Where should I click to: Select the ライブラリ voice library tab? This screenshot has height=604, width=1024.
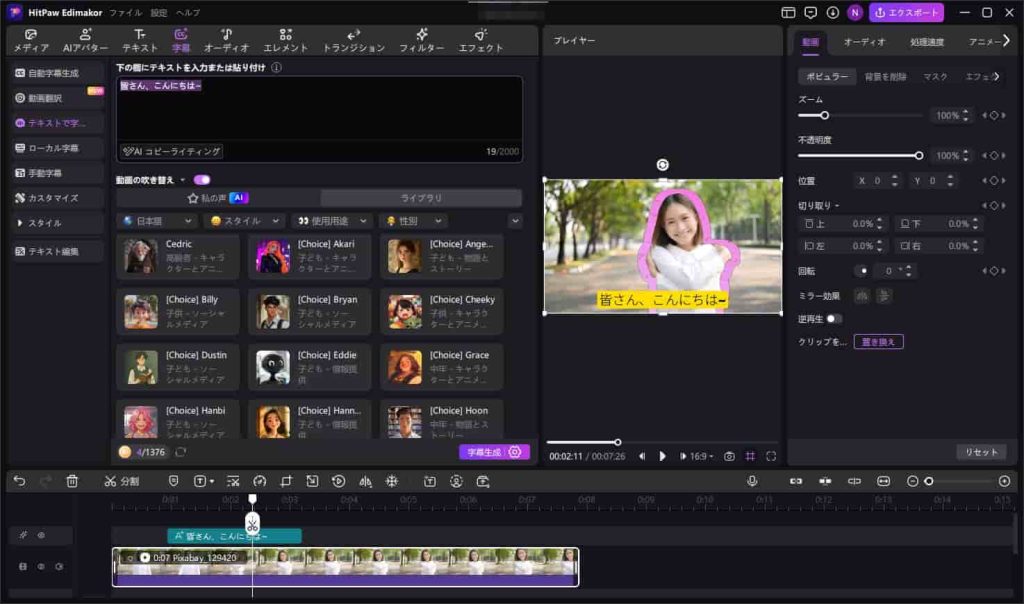(421, 198)
